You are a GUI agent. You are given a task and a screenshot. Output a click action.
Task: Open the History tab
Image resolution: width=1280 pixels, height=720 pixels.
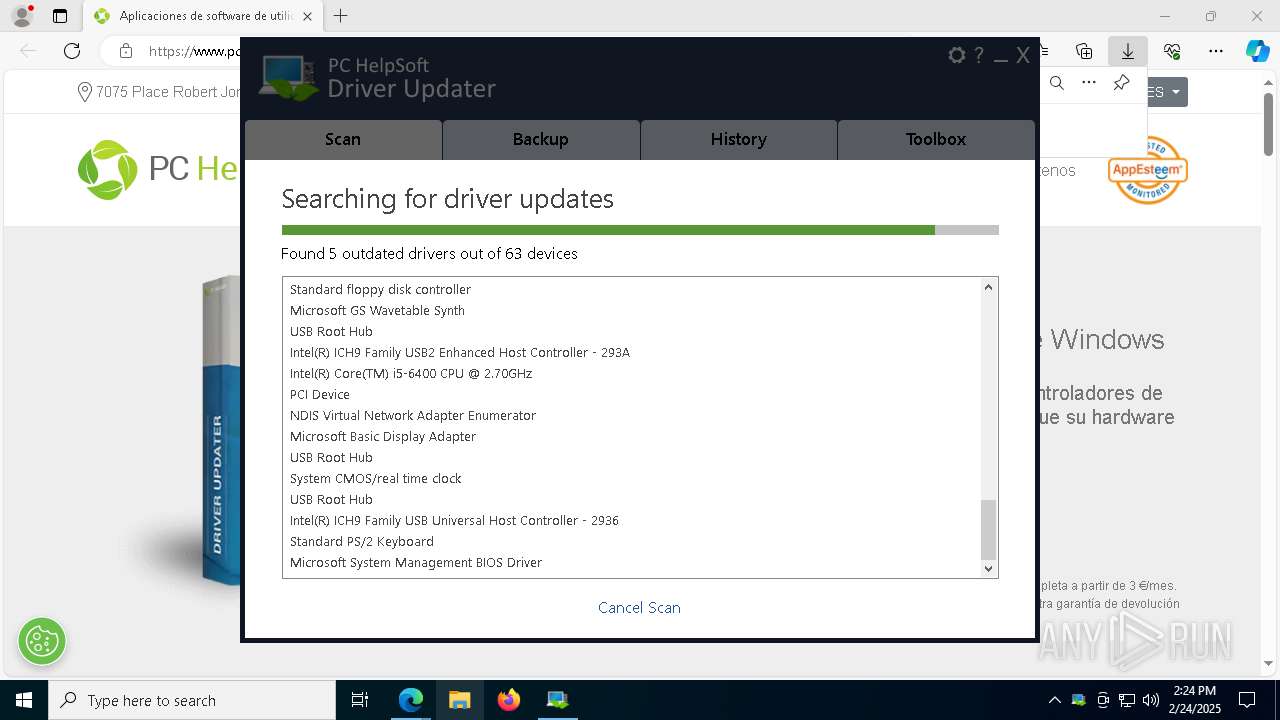pos(738,139)
